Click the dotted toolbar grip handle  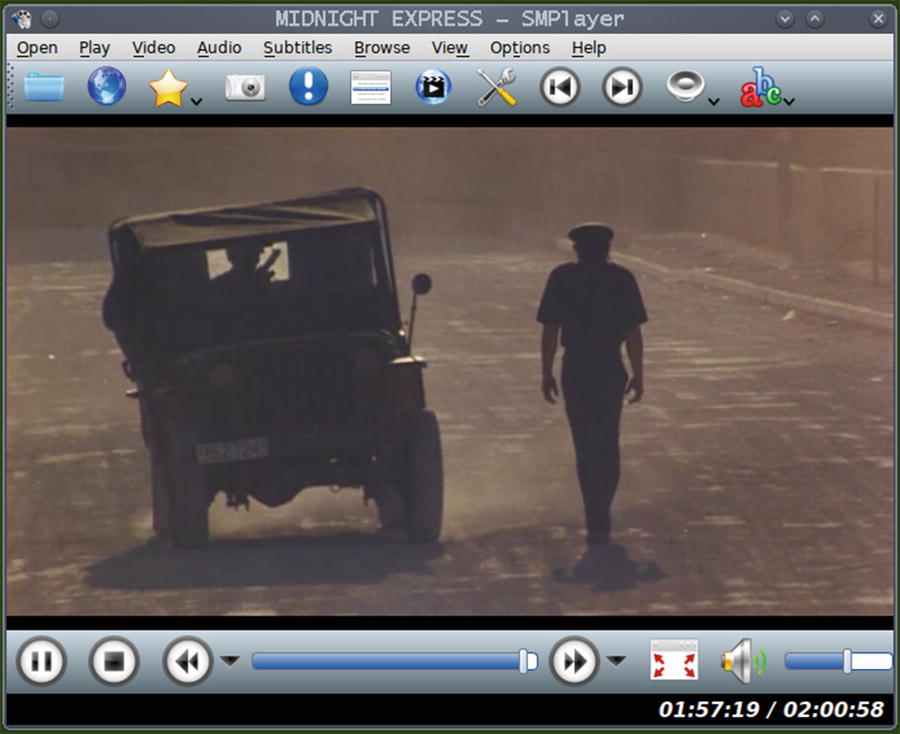tap(10, 87)
